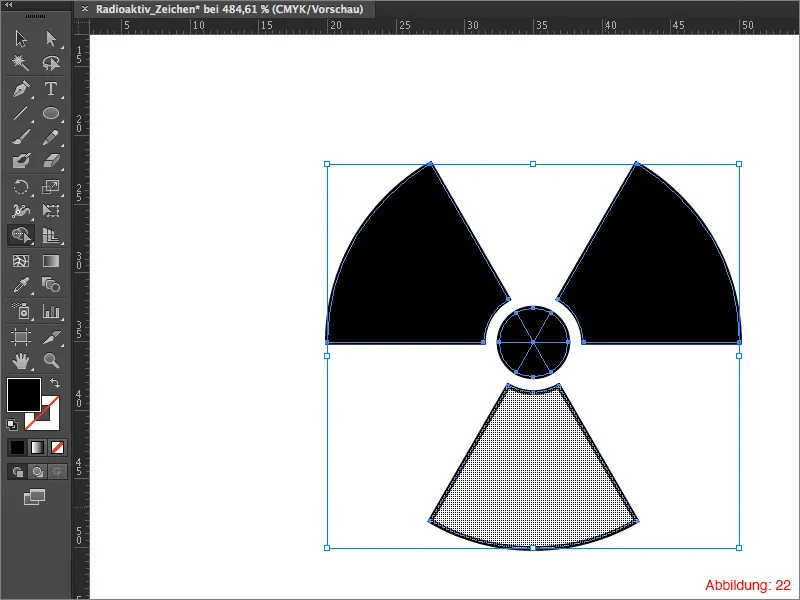Select the Ellipse tool
The height and width of the screenshot is (600, 800).
[x=51, y=113]
